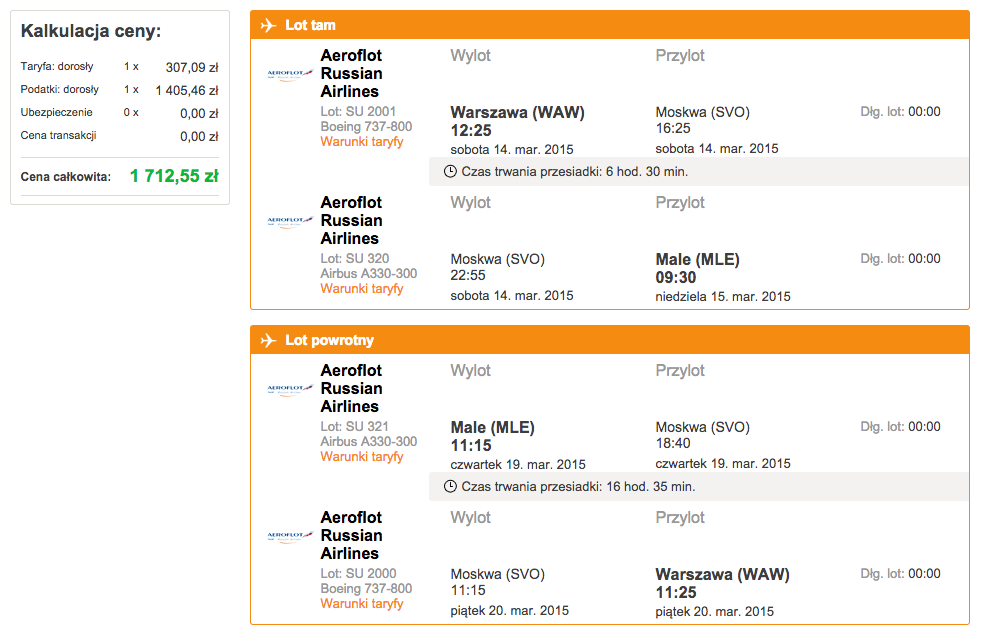Open Warunki taryfy for flight SU 2001
This screenshot has width=1002, height=635.
point(362,142)
